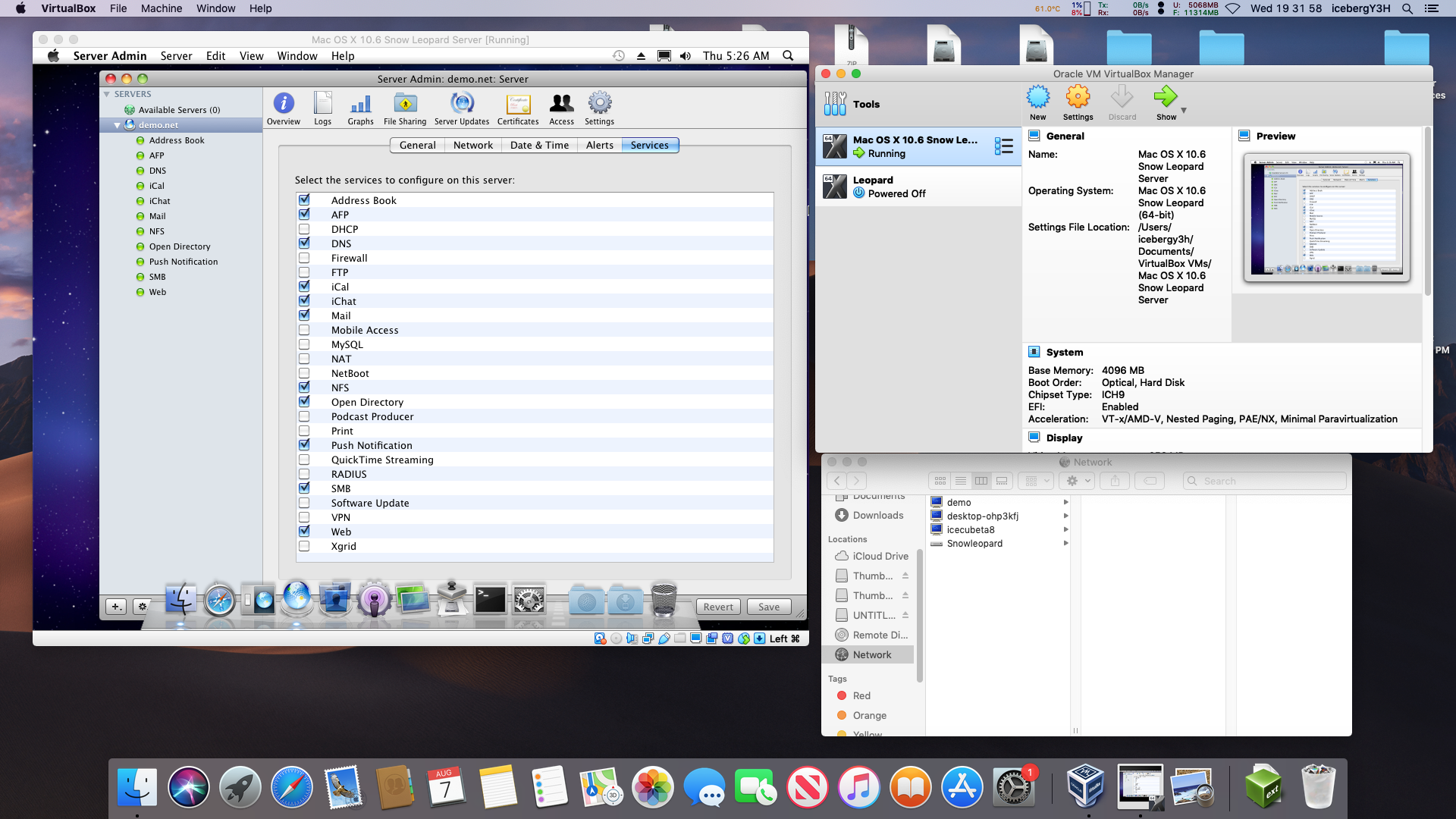1456x819 pixels.
Task: Switch to Network tab in Server Admin
Action: [x=473, y=145]
